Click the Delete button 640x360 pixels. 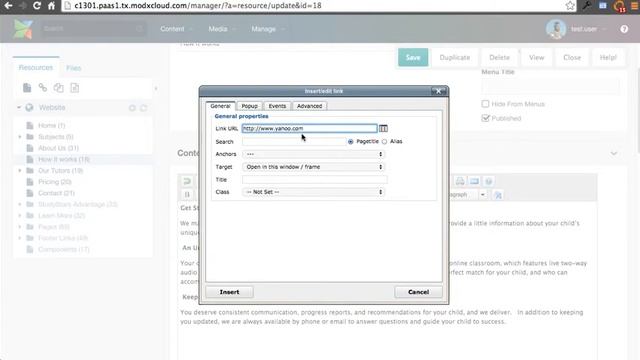tap(500, 58)
